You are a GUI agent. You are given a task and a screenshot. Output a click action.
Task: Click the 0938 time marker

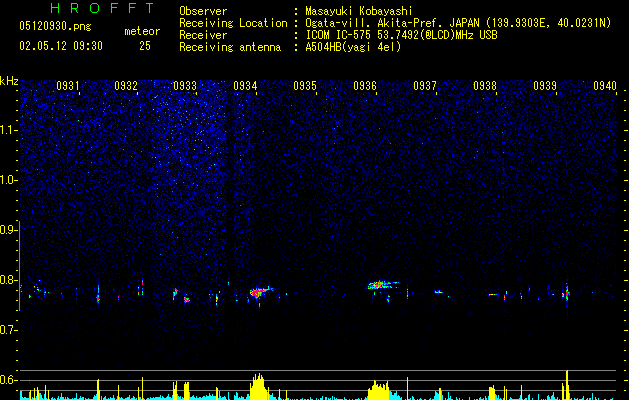click(485, 86)
